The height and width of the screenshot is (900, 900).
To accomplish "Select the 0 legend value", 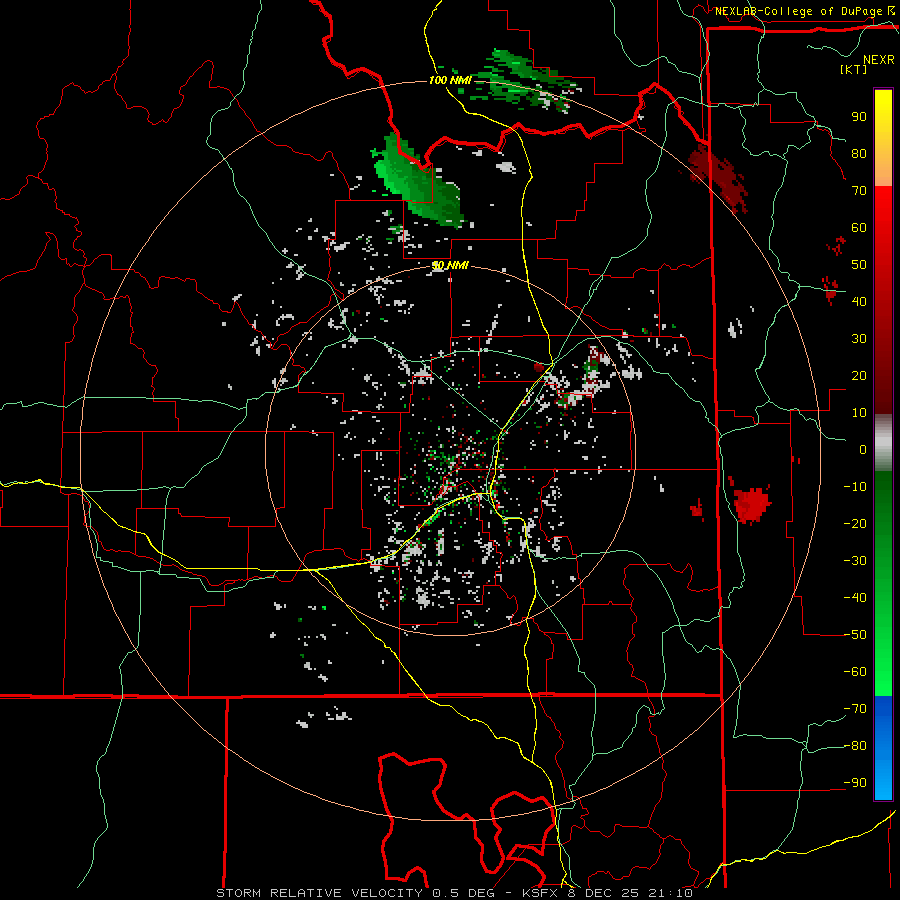I will (863, 449).
